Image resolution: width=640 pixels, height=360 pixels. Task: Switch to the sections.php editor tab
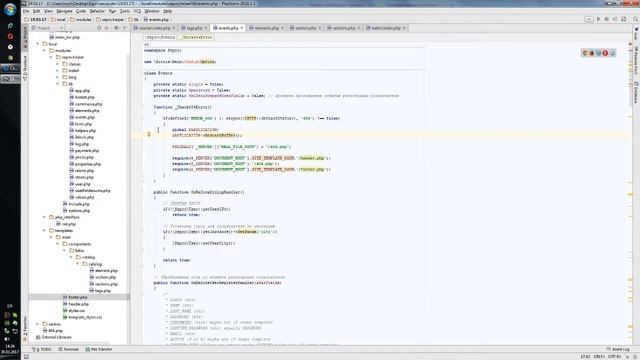tap(344, 28)
